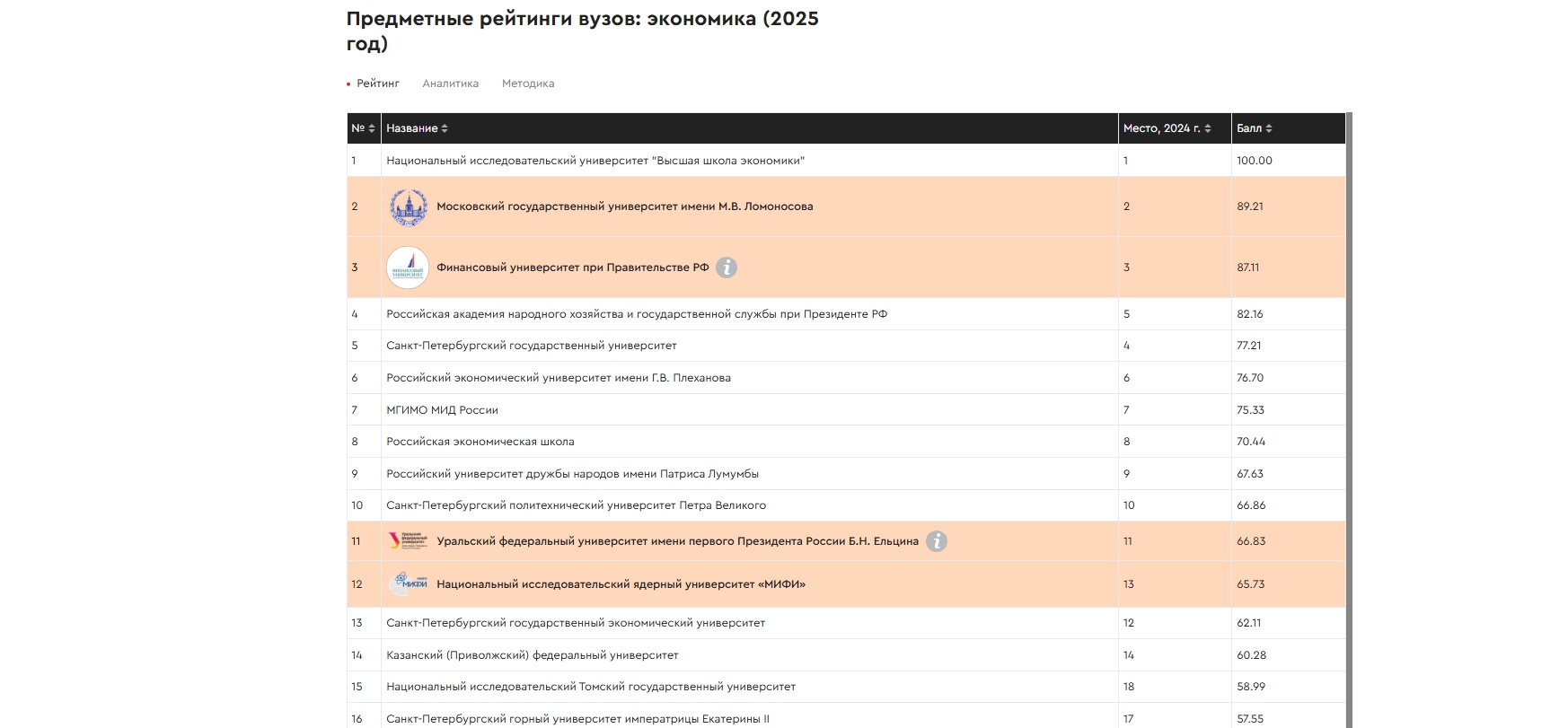This screenshot has width=1568, height=728.
Task: Sort table by Балл column
Action: tap(1254, 128)
